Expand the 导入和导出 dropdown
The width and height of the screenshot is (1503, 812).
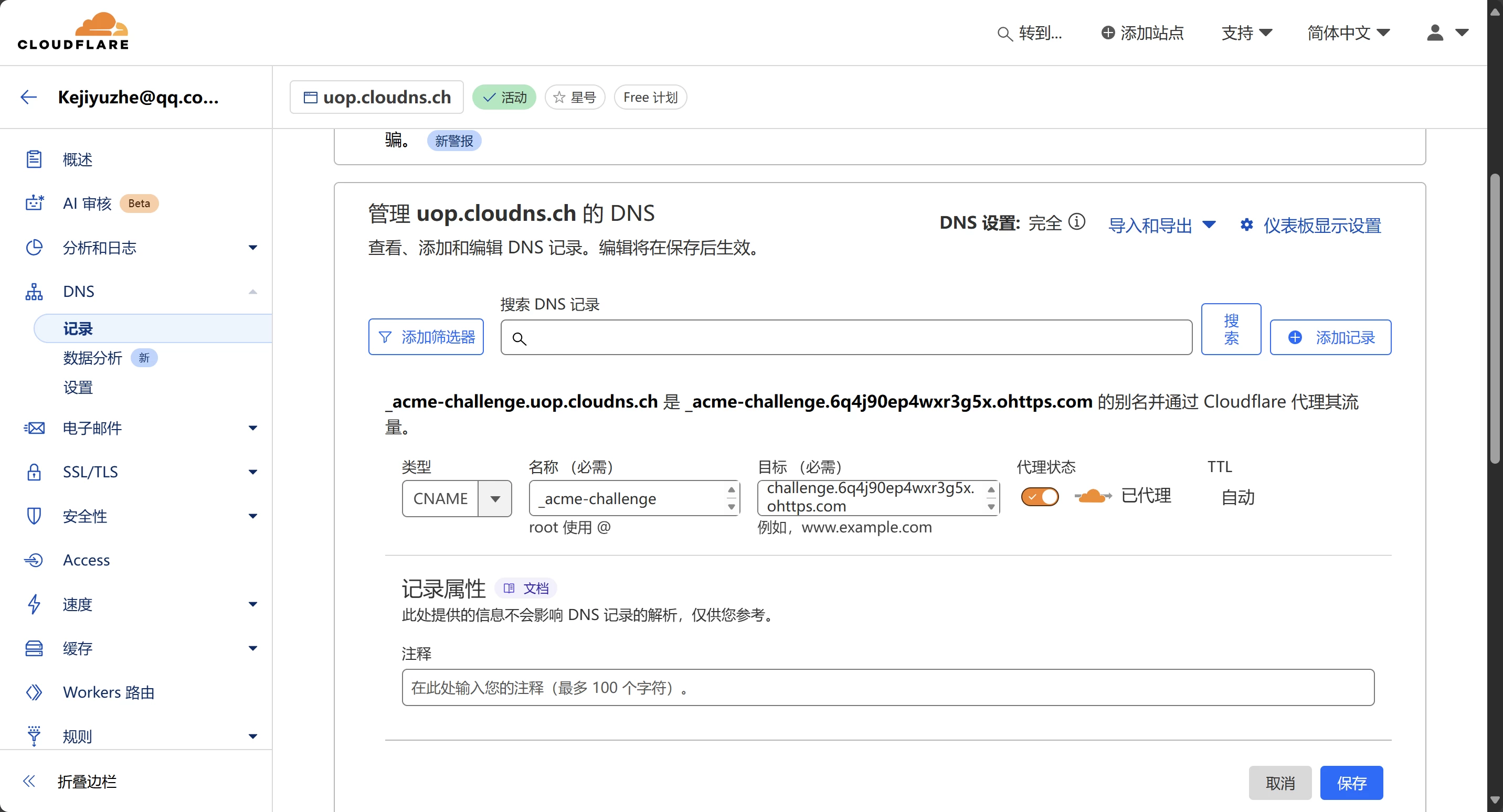pyautogui.click(x=1161, y=225)
